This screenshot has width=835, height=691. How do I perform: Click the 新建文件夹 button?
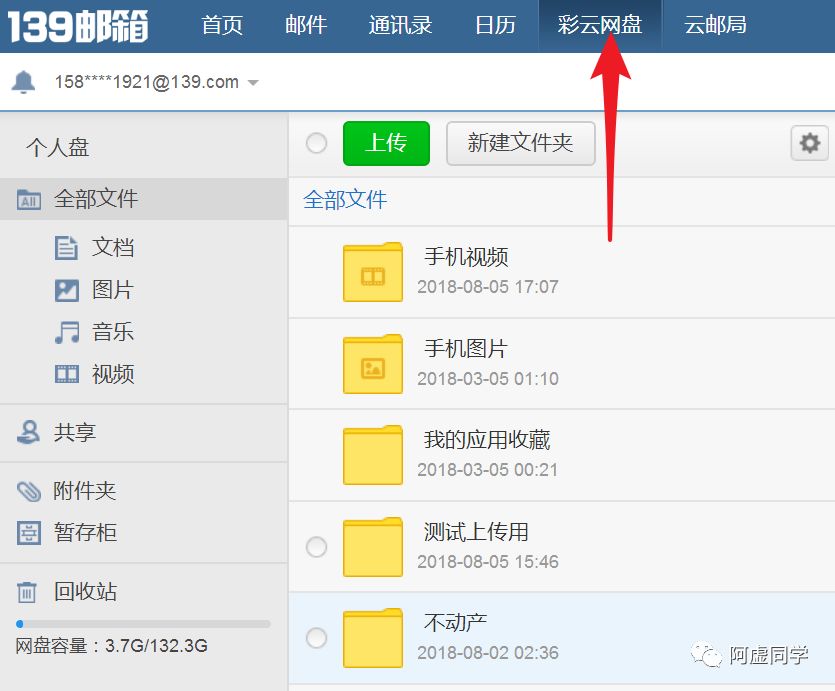[x=520, y=143]
